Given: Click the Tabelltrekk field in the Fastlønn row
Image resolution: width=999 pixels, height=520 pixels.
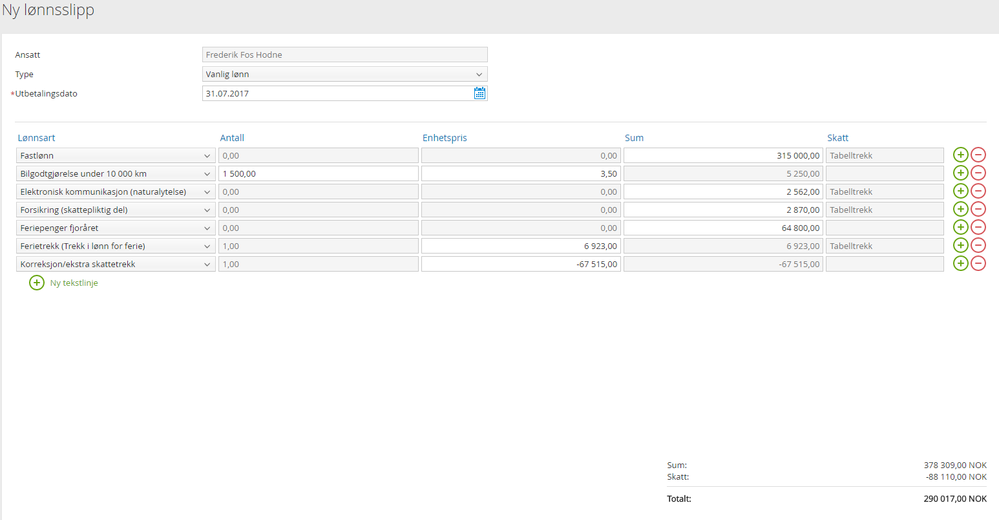Looking at the screenshot, I should (884, 155).
